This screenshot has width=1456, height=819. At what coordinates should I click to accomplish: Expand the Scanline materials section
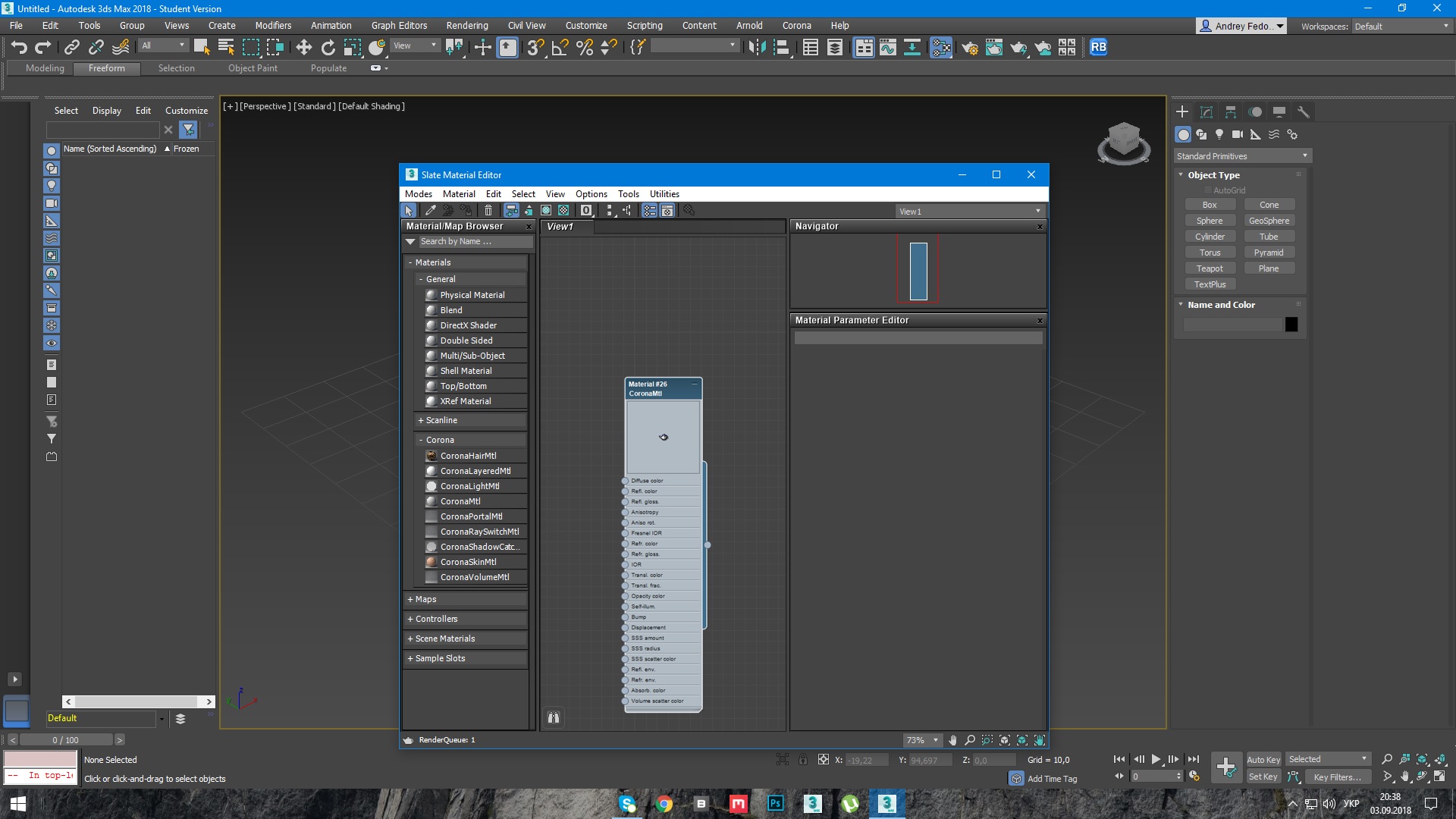point(440,419)
